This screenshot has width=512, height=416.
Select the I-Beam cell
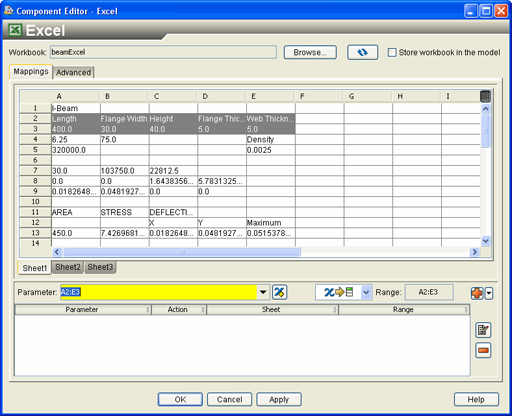click(x=76, y=108)
